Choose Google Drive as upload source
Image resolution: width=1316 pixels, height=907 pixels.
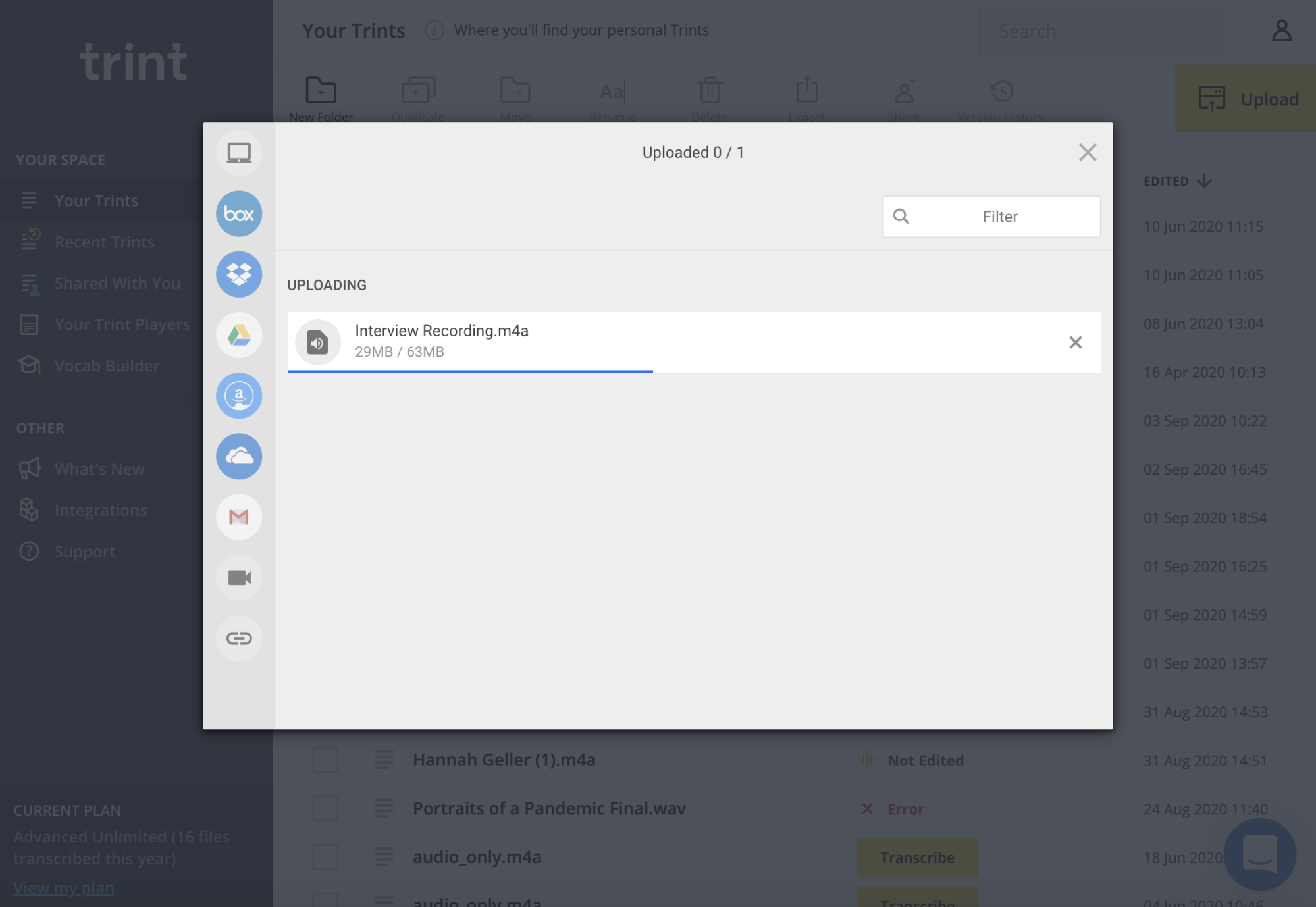pyautogui.click(x=238, y=335)
